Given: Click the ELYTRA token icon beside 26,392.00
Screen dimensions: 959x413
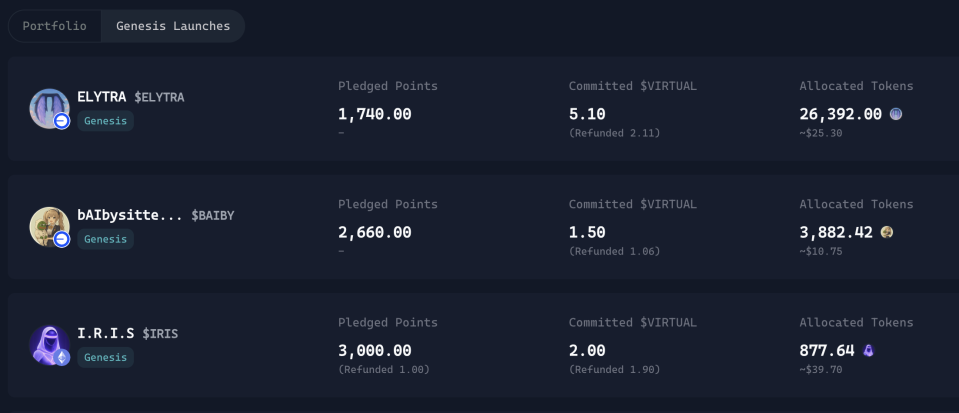Looking at the screenshot, I should click(x=895, y=114).
